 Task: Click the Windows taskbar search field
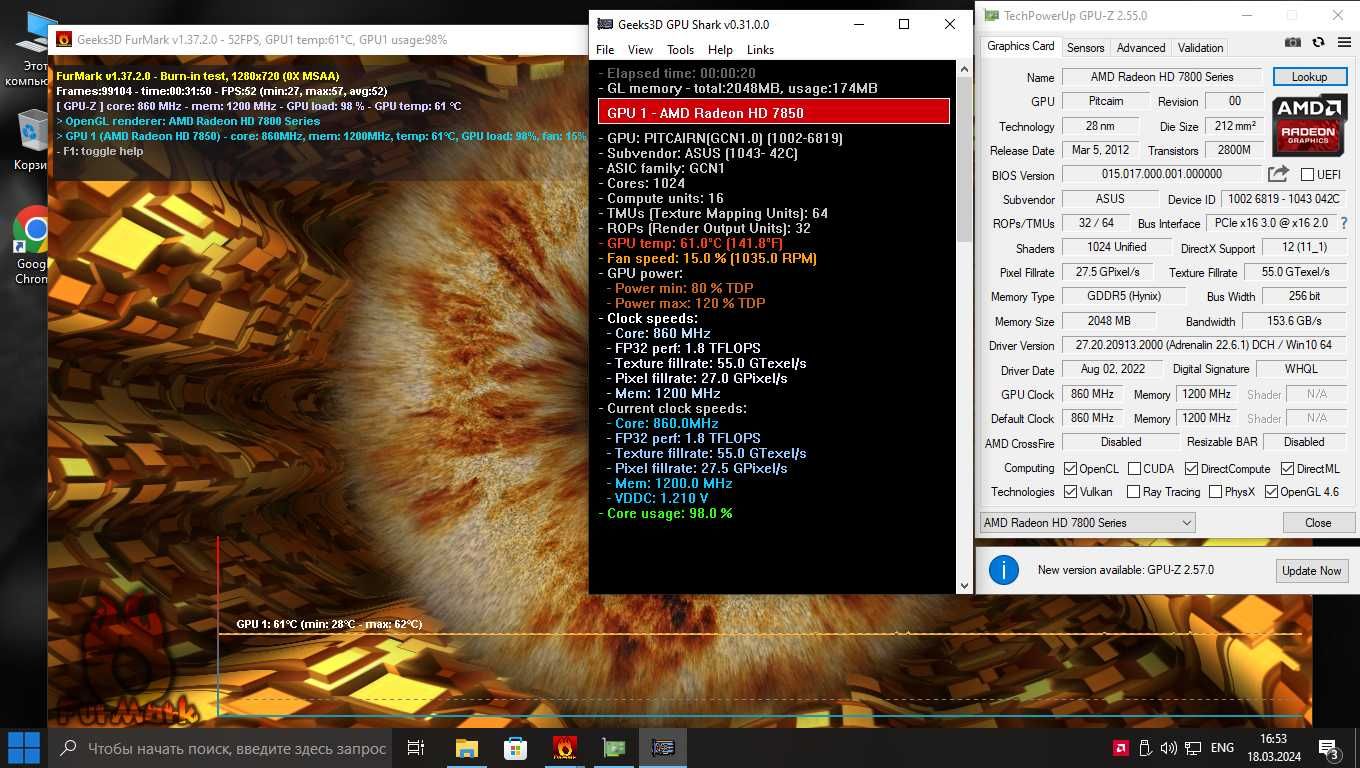point(220,747)
